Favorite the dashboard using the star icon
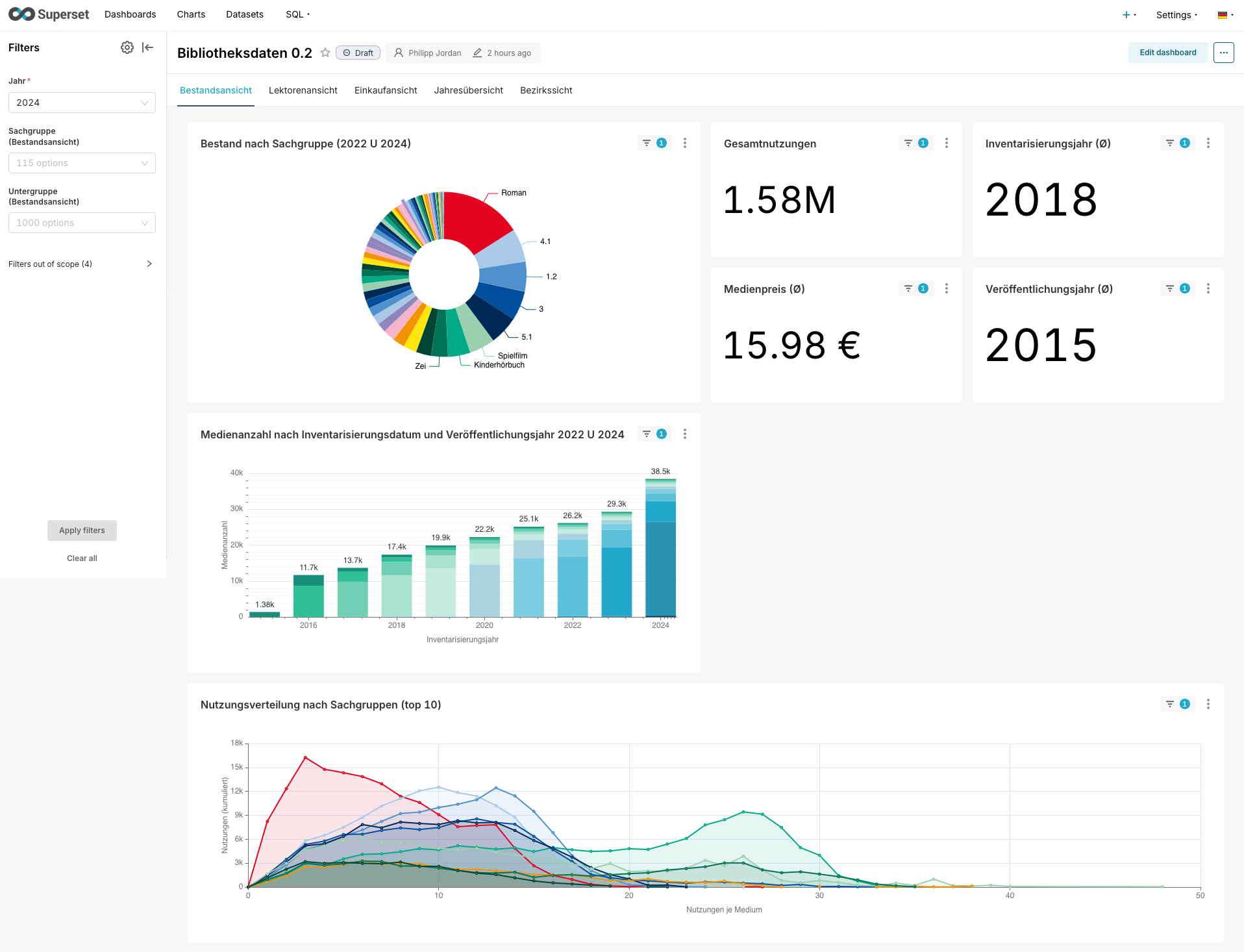This screenshot has height=952, width=1244. (325, 53)
